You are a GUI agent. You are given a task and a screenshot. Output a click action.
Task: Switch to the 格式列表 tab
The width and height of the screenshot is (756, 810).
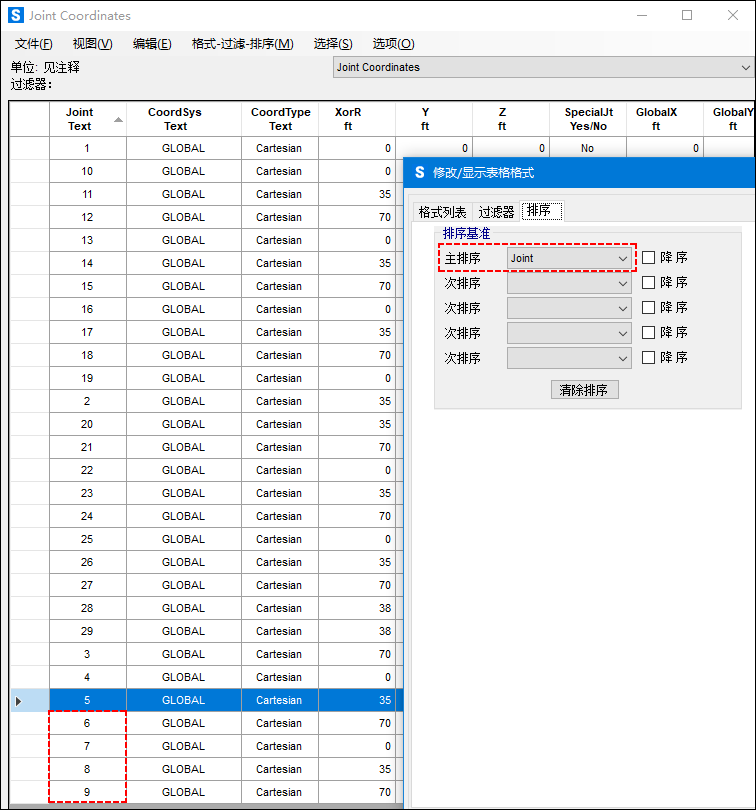pyautogui.click(x=442, y=212)
